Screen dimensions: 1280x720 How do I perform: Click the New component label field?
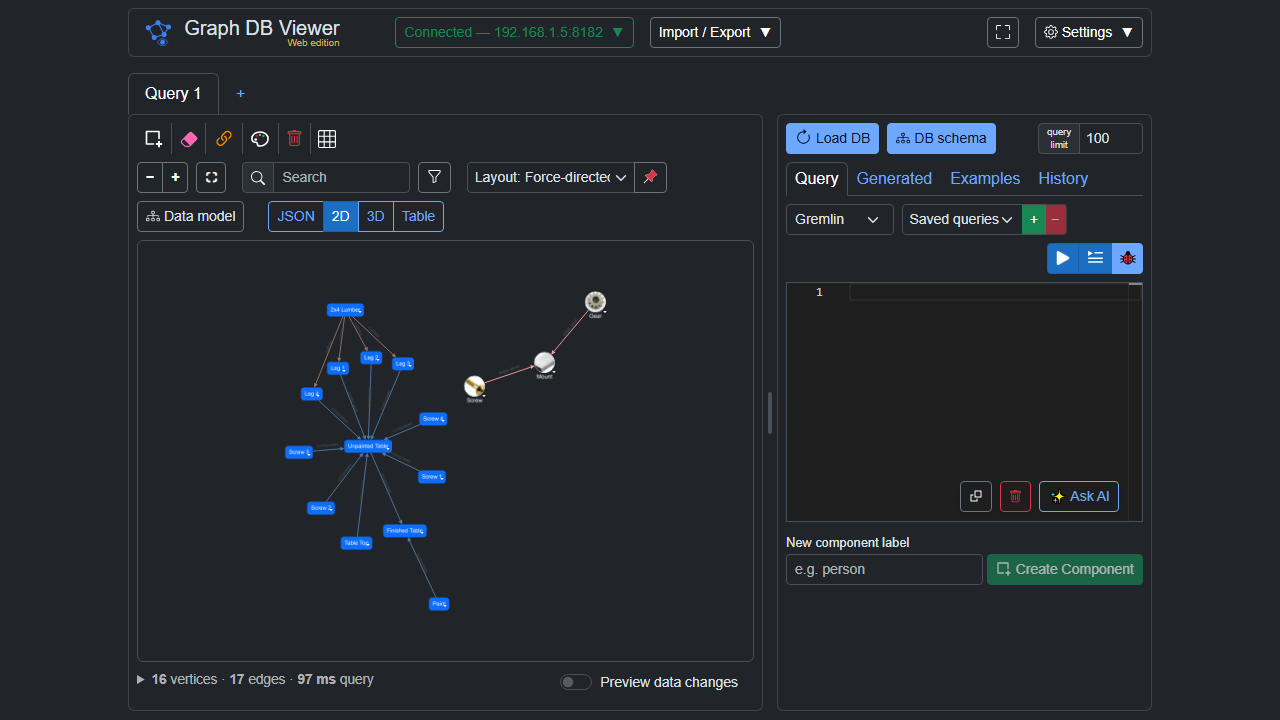(884, 569)
